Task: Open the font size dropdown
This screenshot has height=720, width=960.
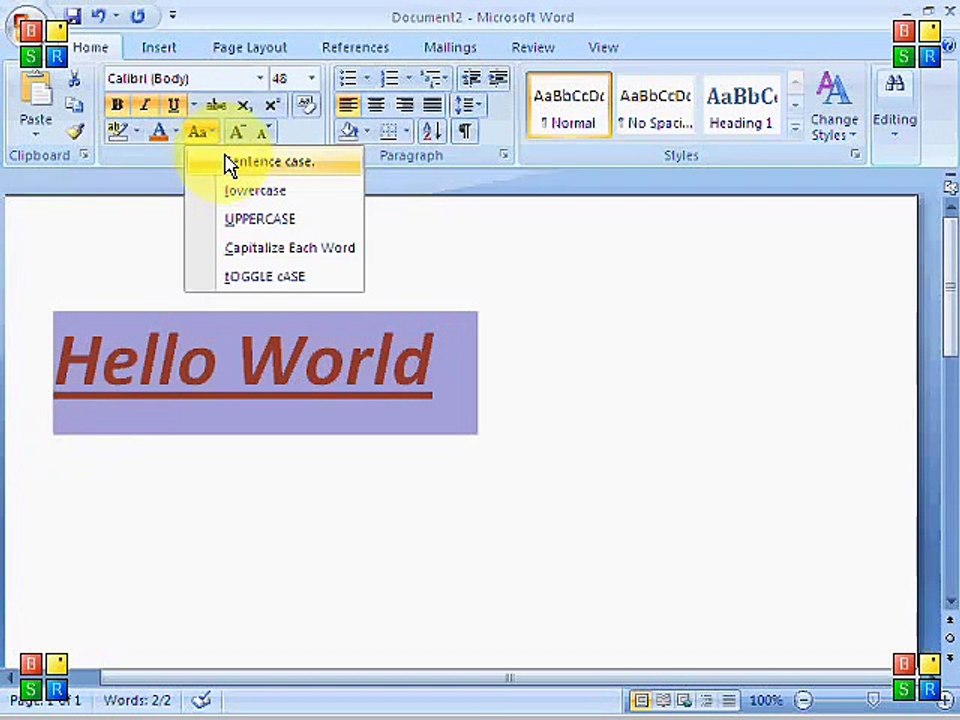Action: coord(312,78)
